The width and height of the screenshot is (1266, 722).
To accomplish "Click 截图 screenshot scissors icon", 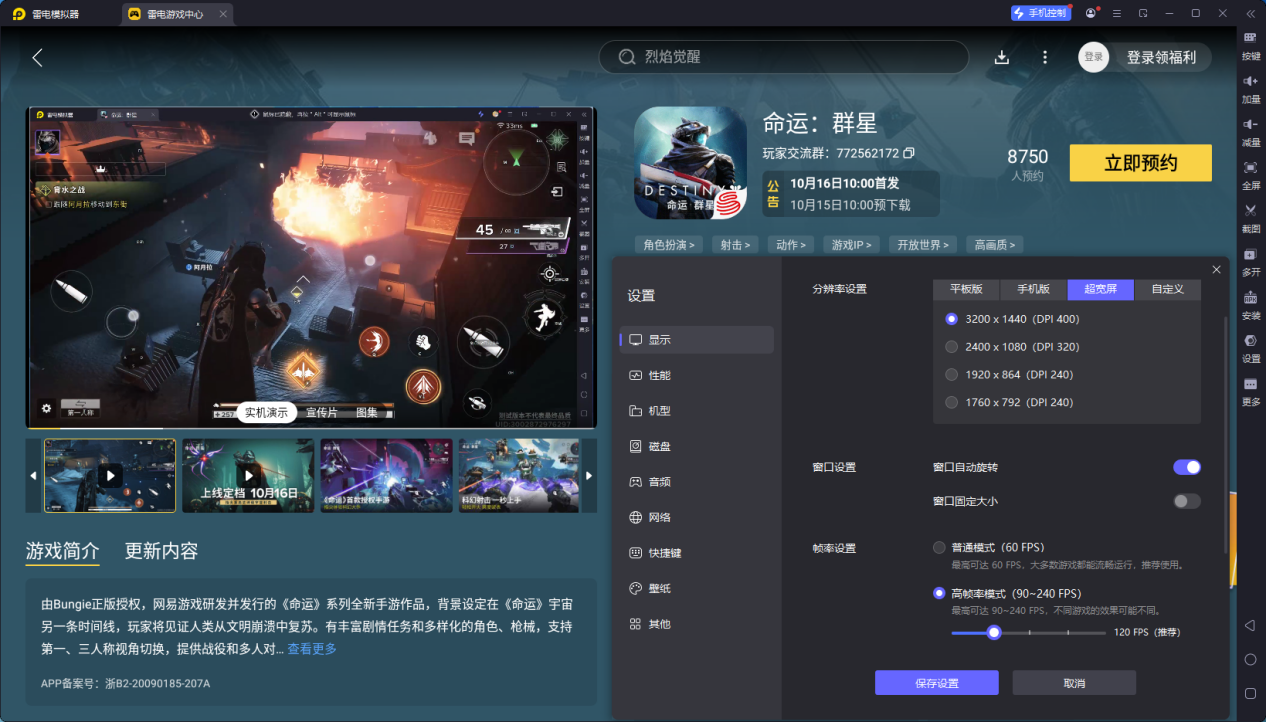I will pos(1250,217).
